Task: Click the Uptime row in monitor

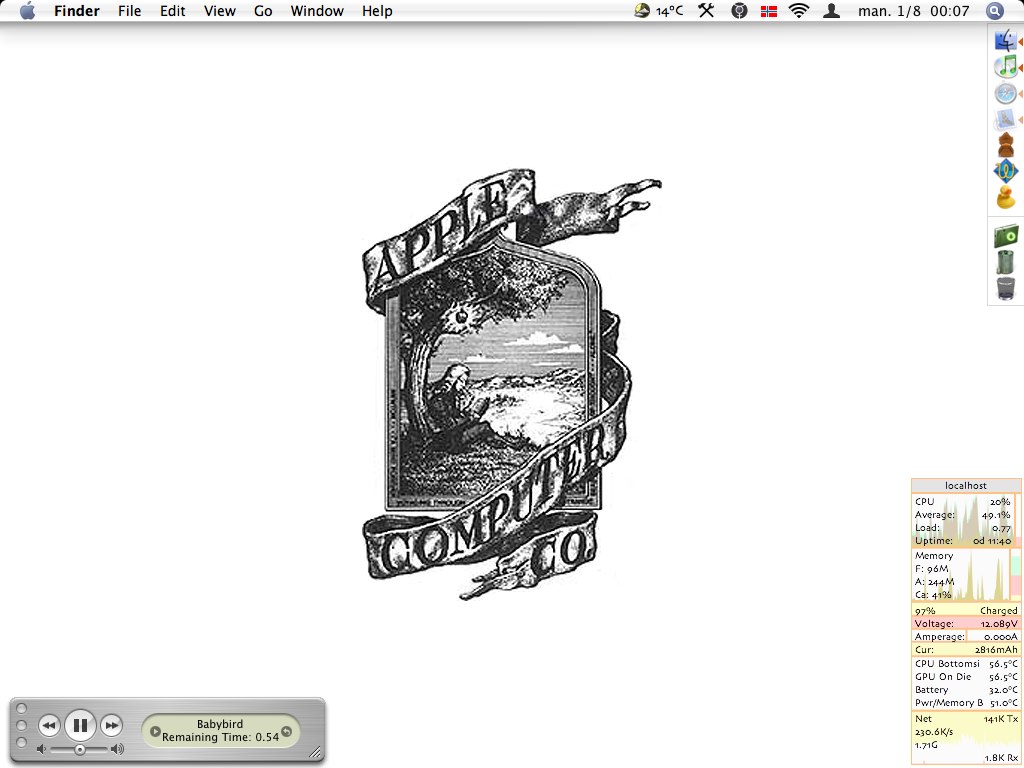Action: [x=963, y=541]
